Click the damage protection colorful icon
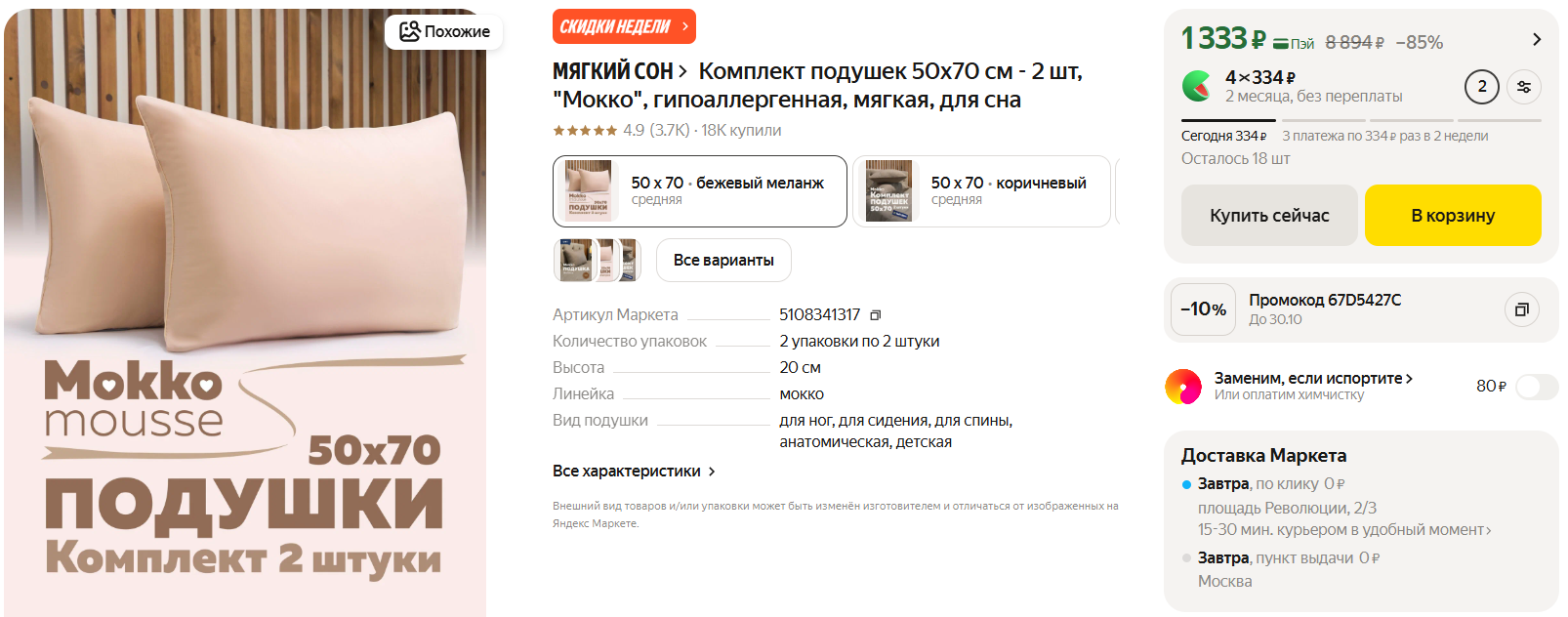 point(1183,387)
